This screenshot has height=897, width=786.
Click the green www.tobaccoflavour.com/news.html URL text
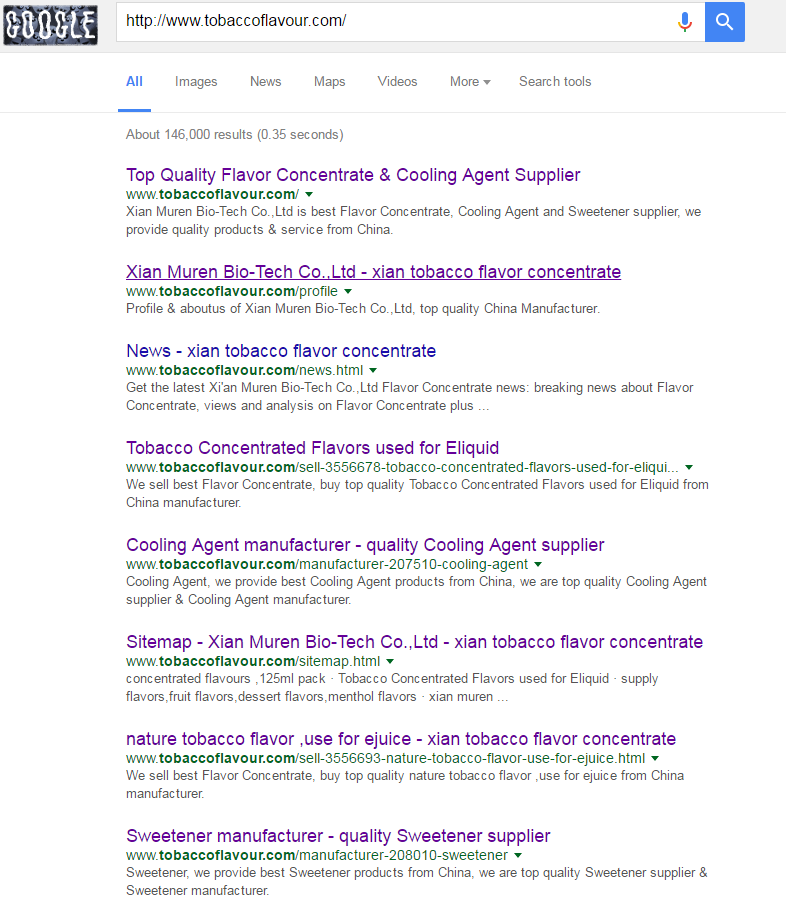tap(244, 370)
